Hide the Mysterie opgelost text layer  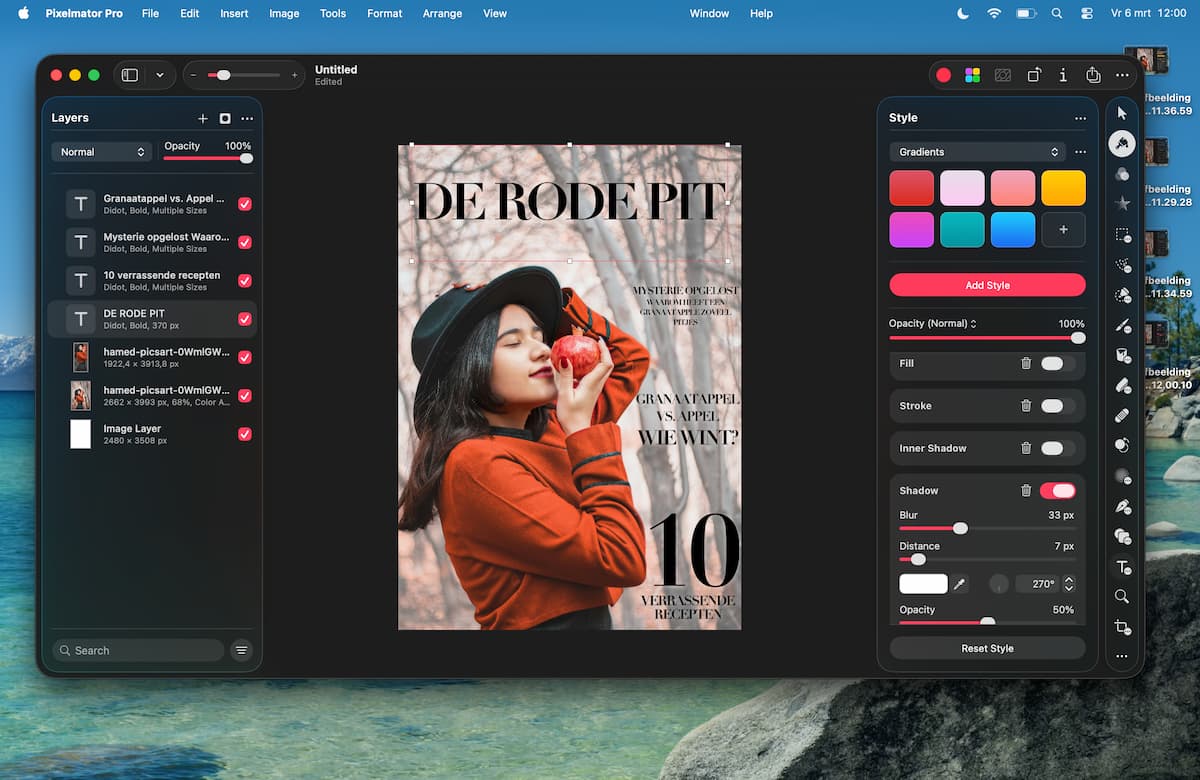[245, 242]
